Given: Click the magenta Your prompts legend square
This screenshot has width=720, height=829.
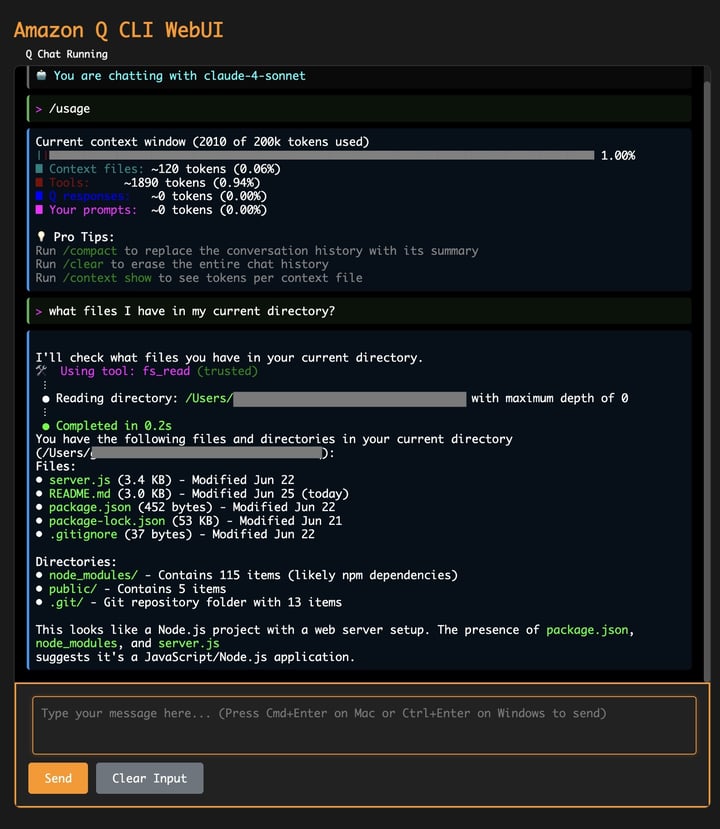Looking at the screenshot, I should coord(40,210).
